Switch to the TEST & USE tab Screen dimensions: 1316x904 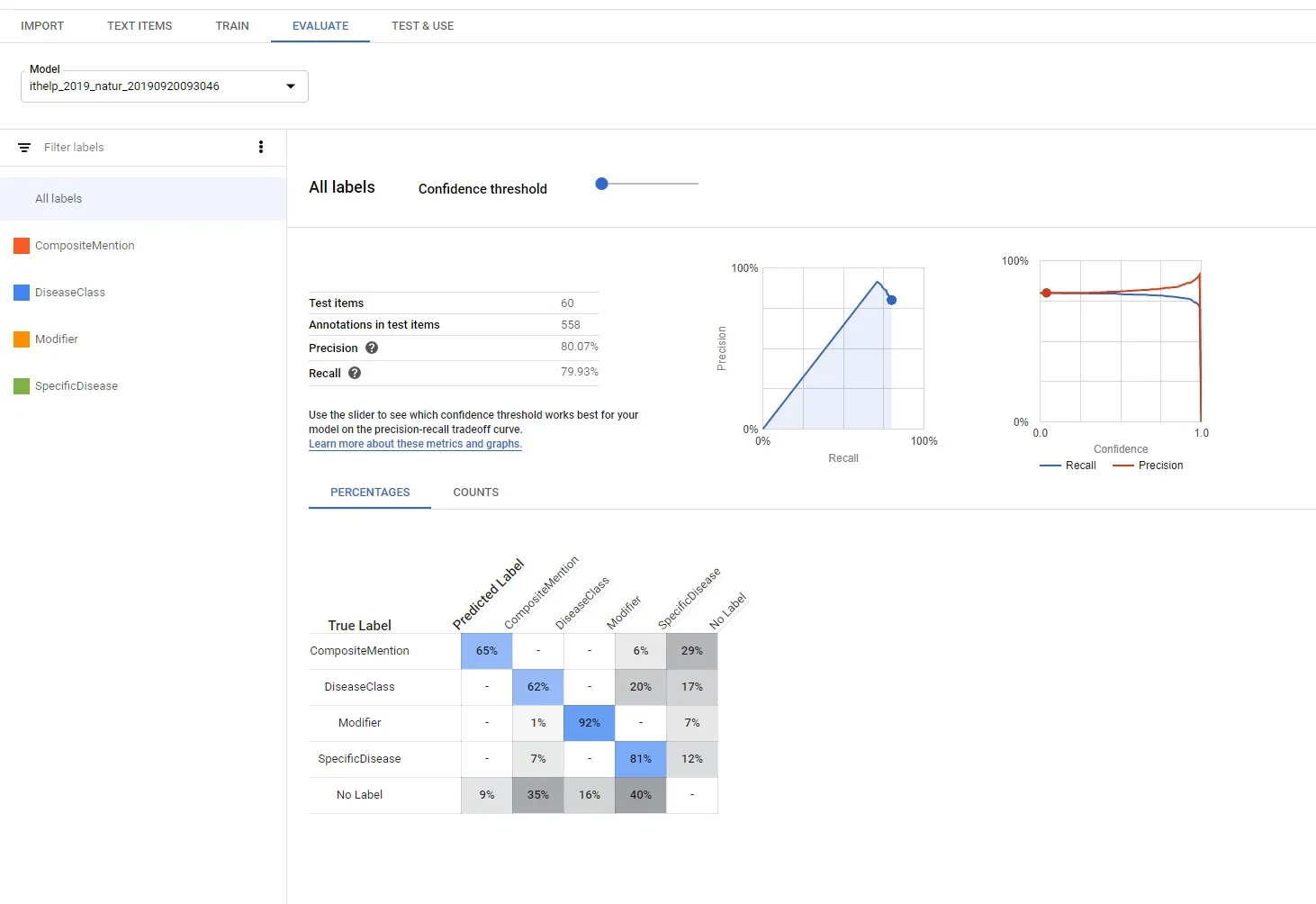point(422,26)
